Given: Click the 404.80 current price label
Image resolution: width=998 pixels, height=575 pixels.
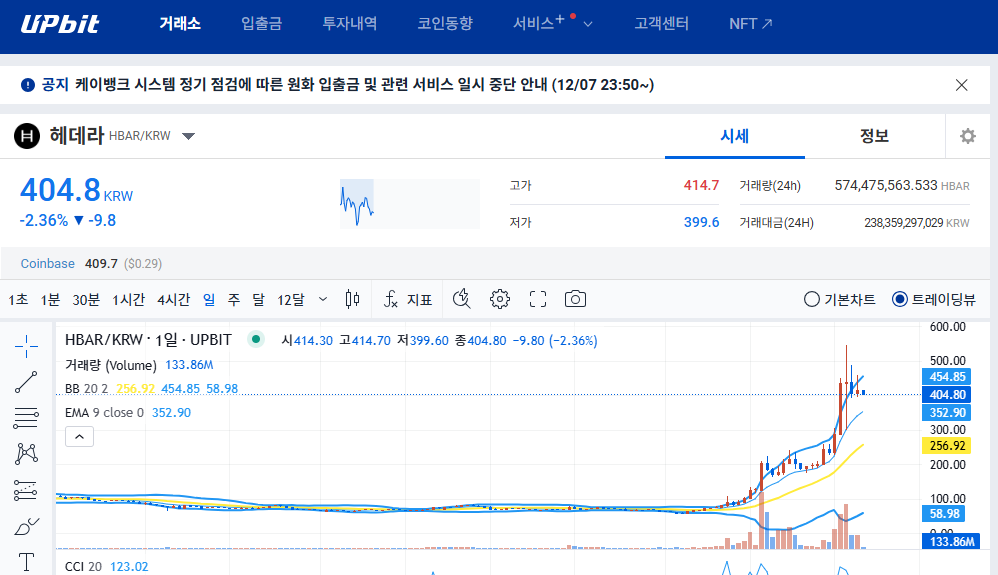Looking at the screenshot, I should pos(947,395).
